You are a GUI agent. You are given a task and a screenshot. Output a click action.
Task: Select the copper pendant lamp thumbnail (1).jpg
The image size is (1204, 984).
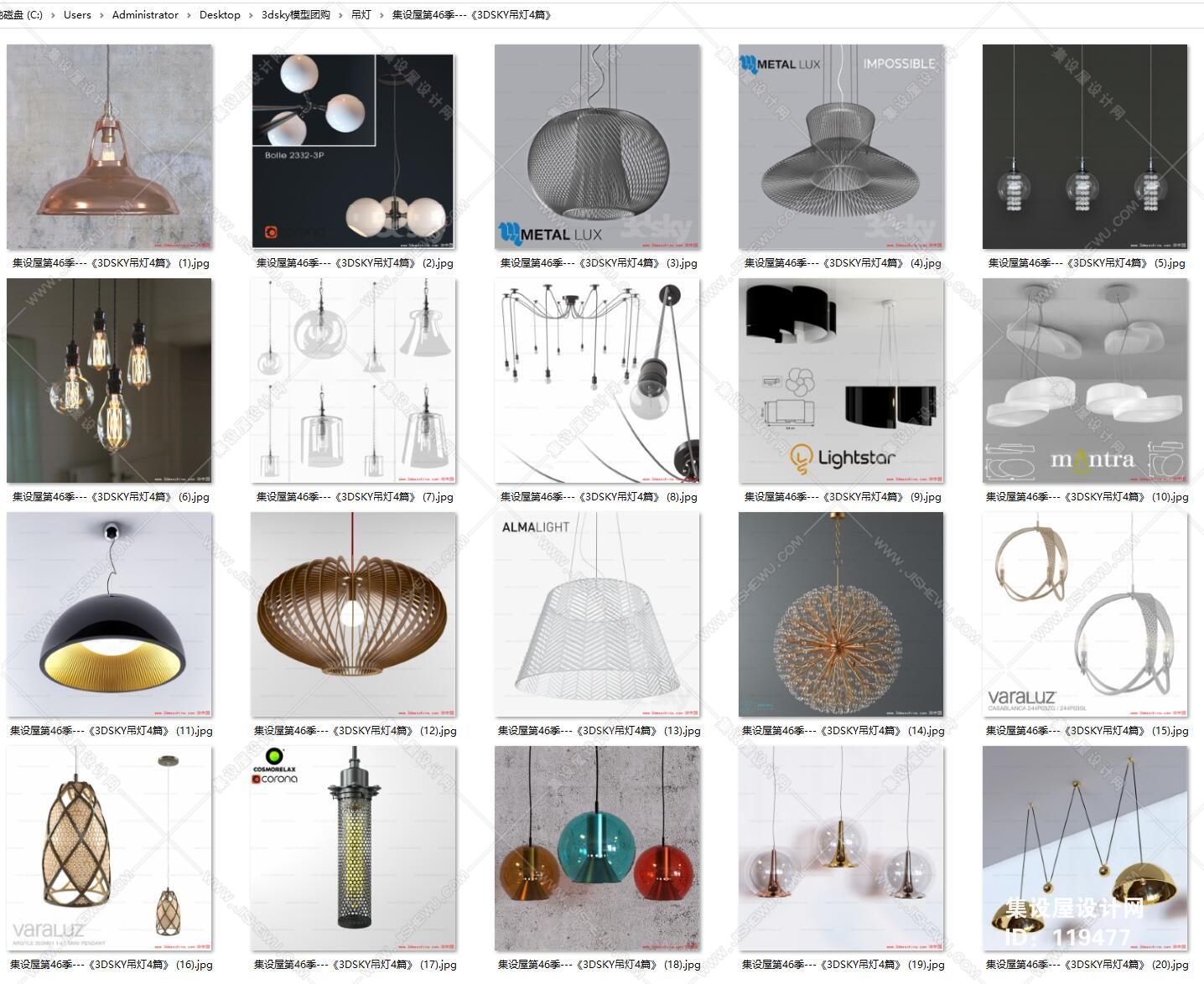point(109,148)
